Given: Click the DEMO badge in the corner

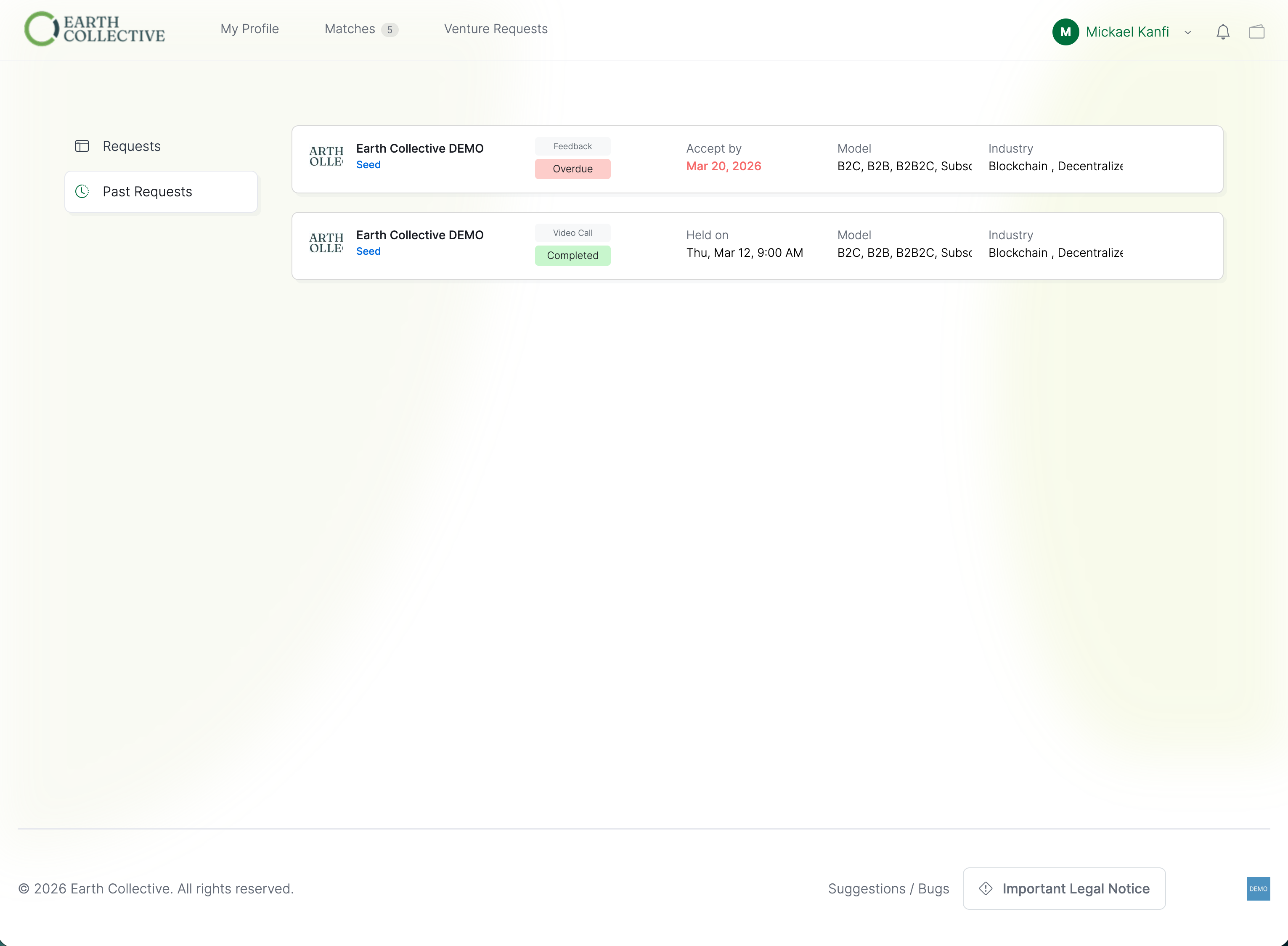Looking at the screenshot, I should pos(1258,889).
